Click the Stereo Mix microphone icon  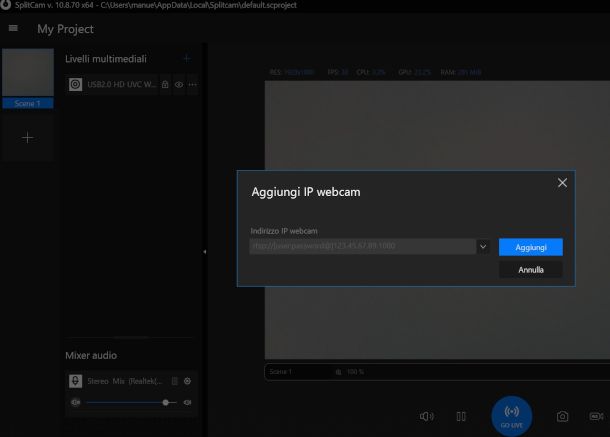coord(75,381)
